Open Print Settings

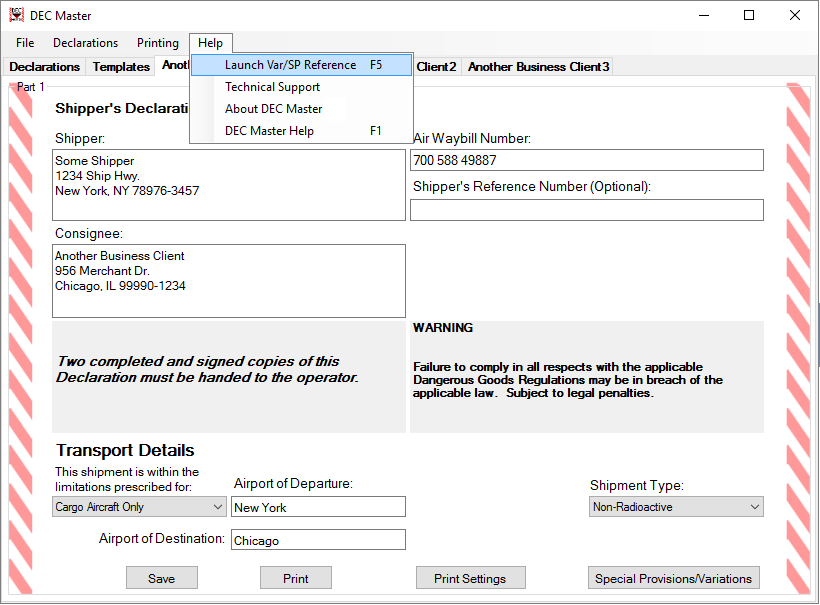pyautogui.click(x=470, y=578)
